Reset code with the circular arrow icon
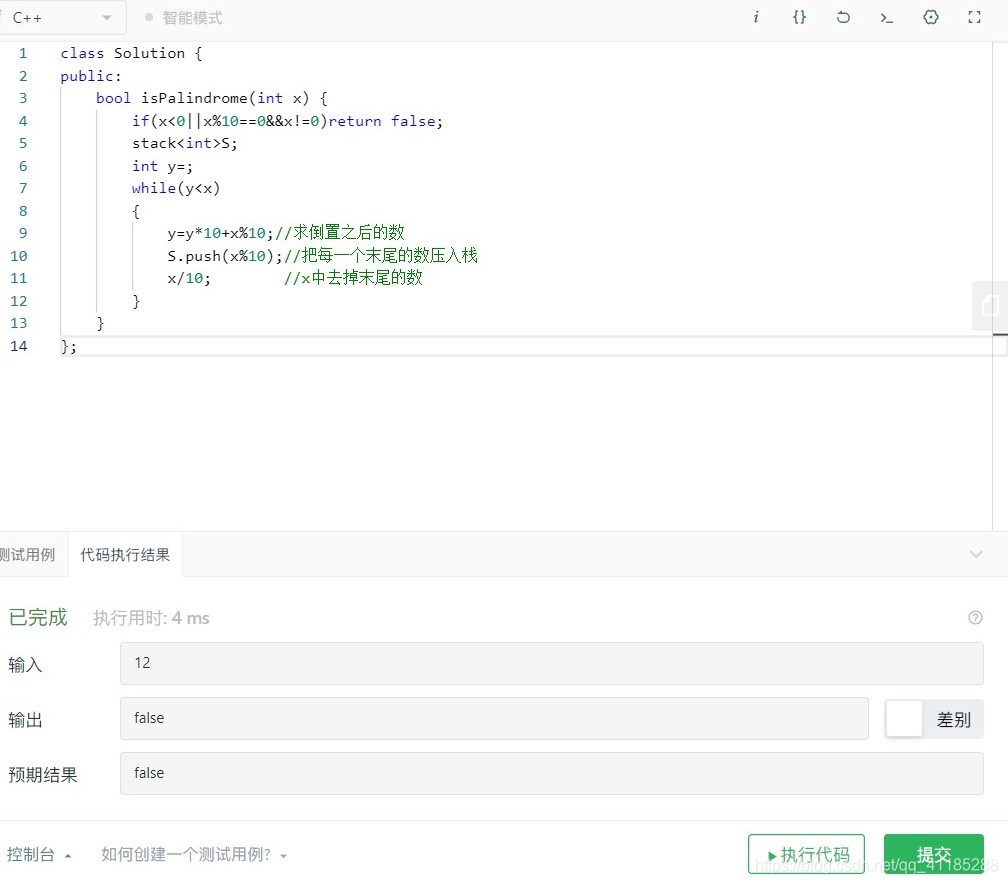Viewport: 1008px width, 884px height. pos(843,17)
